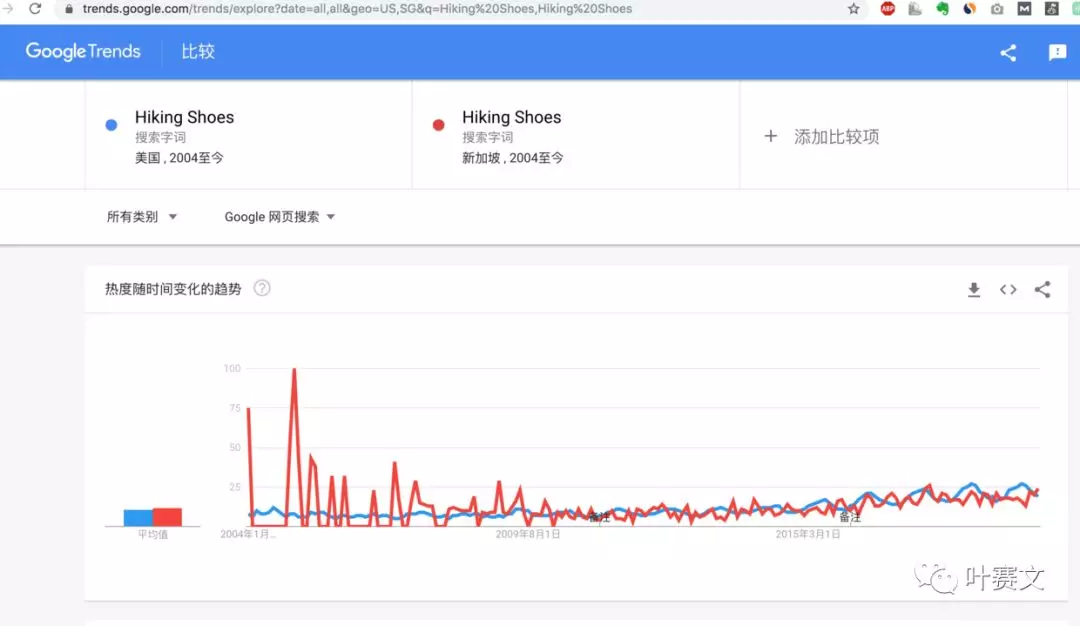1080x626 pixels.
Task: Download the trend chart data
Action: tap(973, 290)
